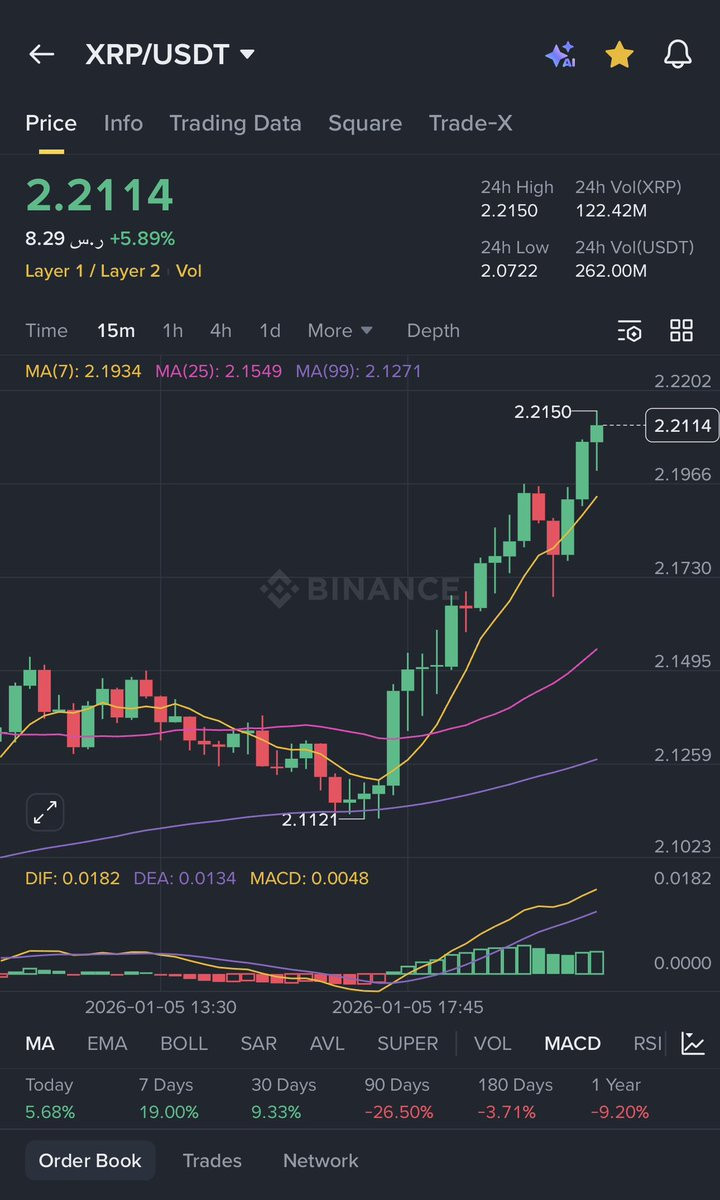Go back with the left arrow icon
This screenshot has width=720, height=1200.
tap(41, 54)
